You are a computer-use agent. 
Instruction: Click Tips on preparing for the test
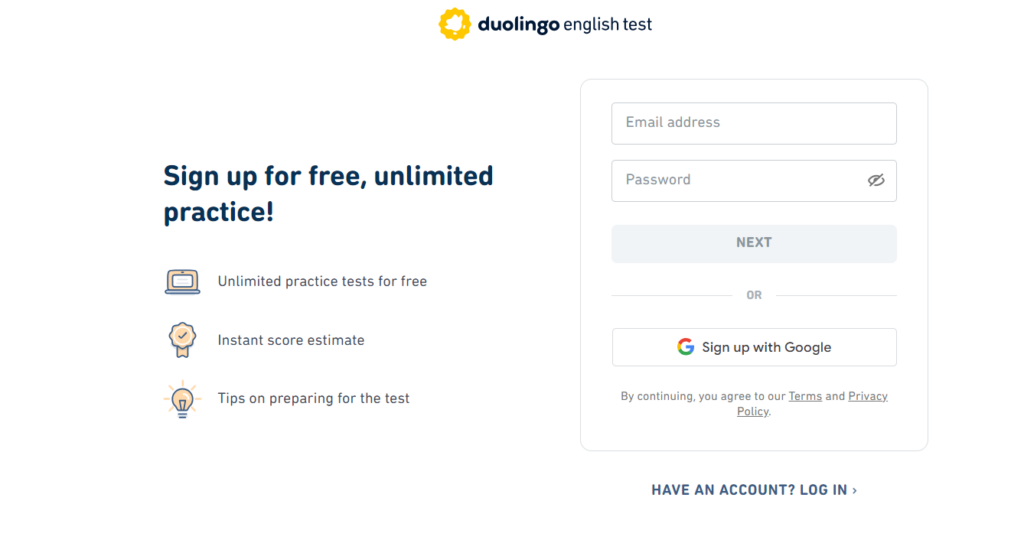313,399
